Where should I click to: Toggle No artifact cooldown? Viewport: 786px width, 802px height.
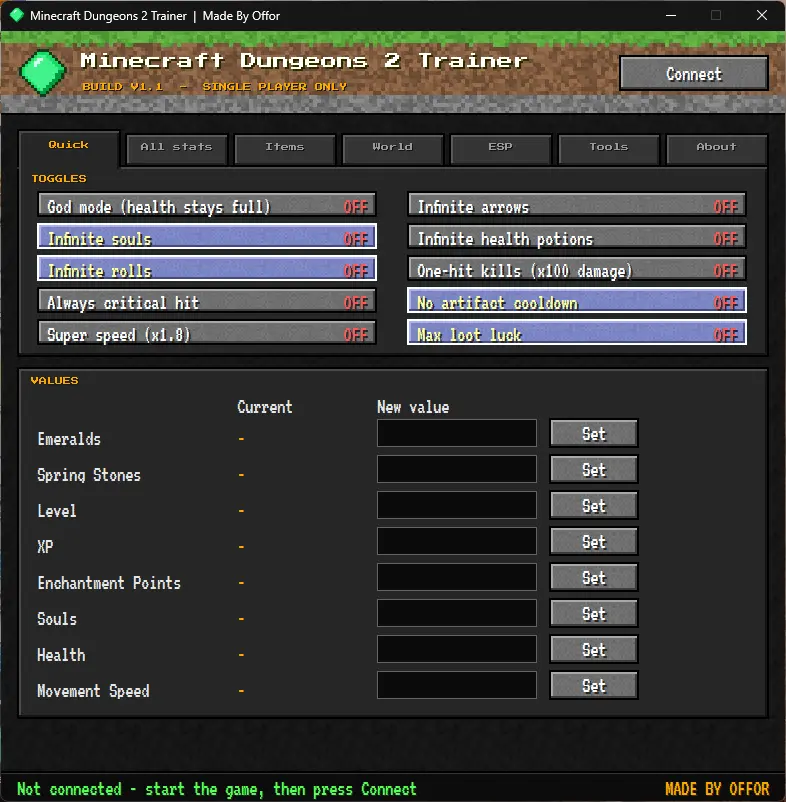pos(577,301)
